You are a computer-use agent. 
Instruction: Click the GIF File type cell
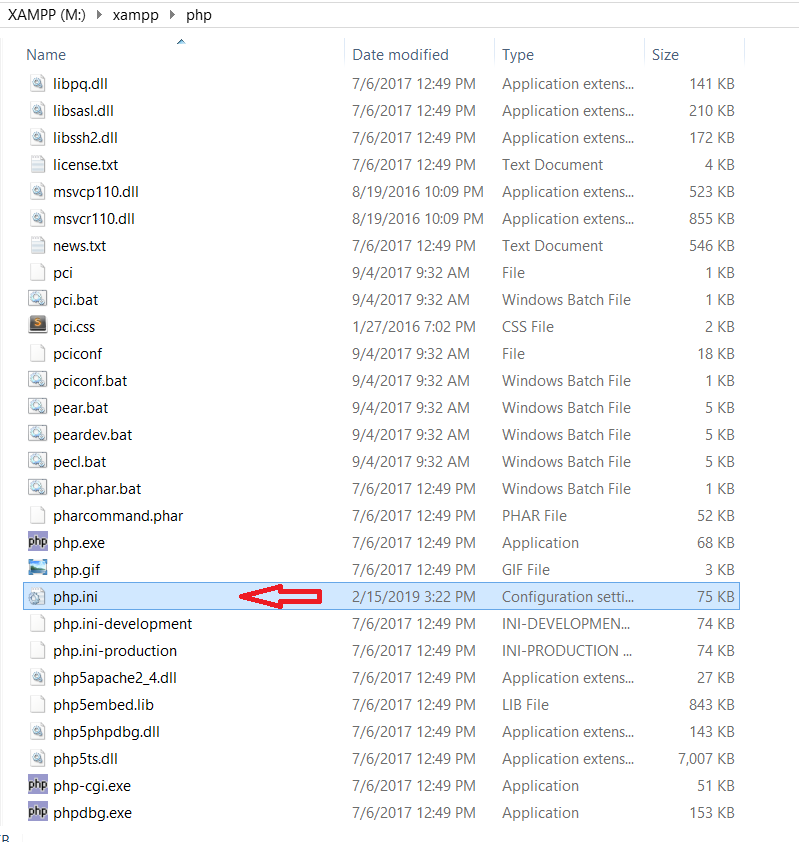pyautogui.click(x=526, y=570)
